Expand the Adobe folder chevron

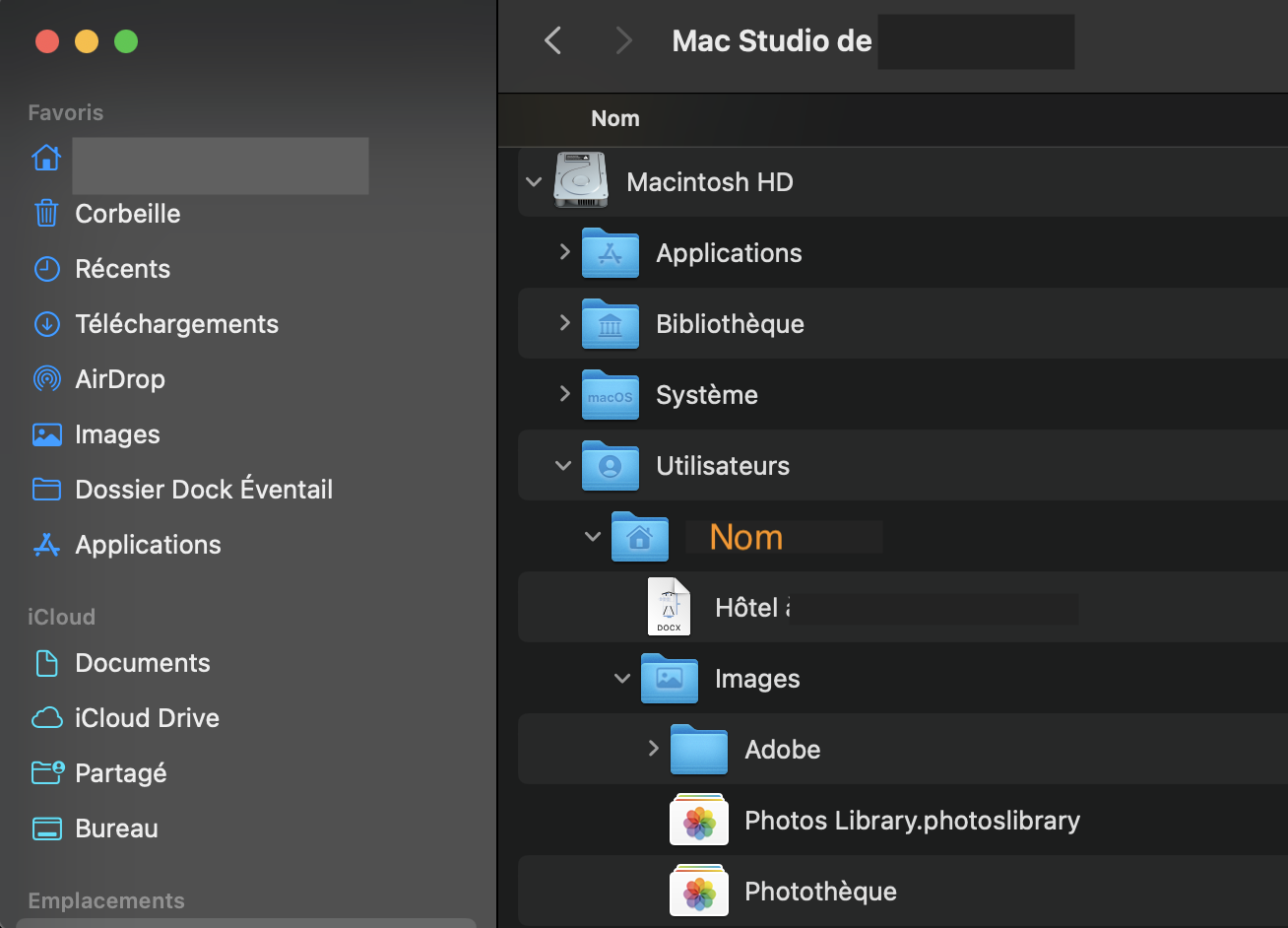point(653,749)
